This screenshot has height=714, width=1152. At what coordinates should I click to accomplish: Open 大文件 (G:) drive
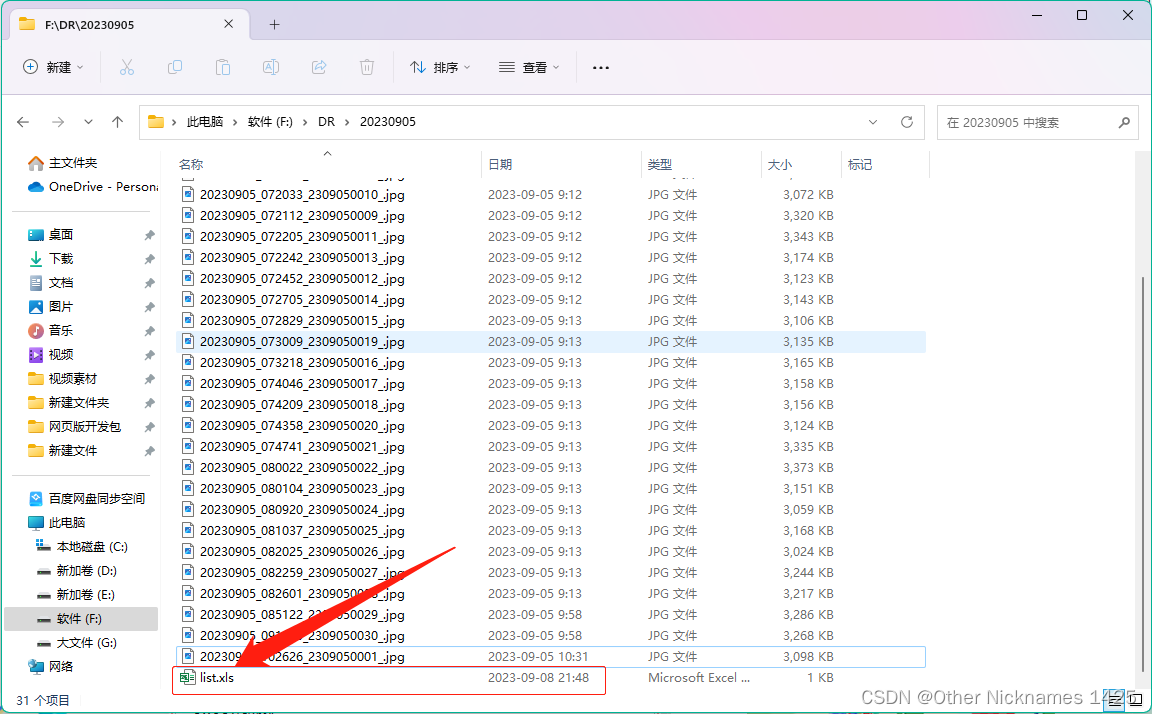tap(87, 643)
